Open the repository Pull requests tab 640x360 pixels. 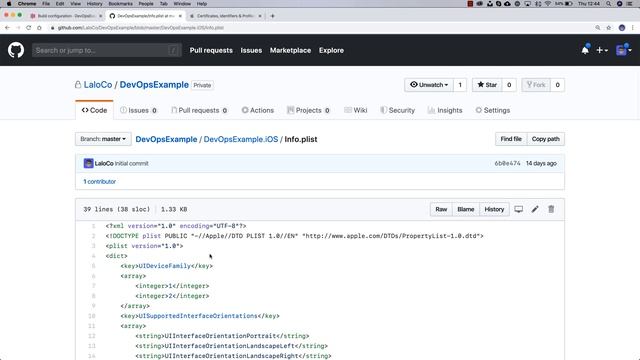pyautogui.click(x=199, y=110)
